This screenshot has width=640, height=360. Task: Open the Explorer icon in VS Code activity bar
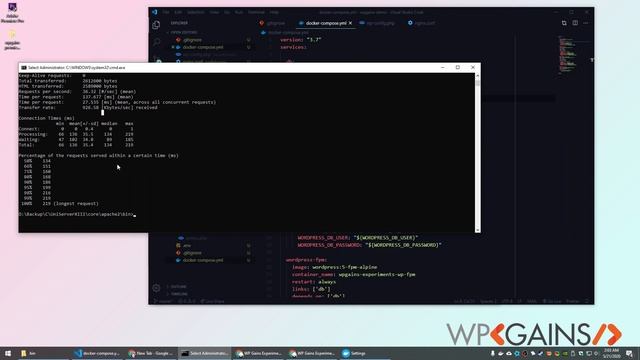(156, 25)
